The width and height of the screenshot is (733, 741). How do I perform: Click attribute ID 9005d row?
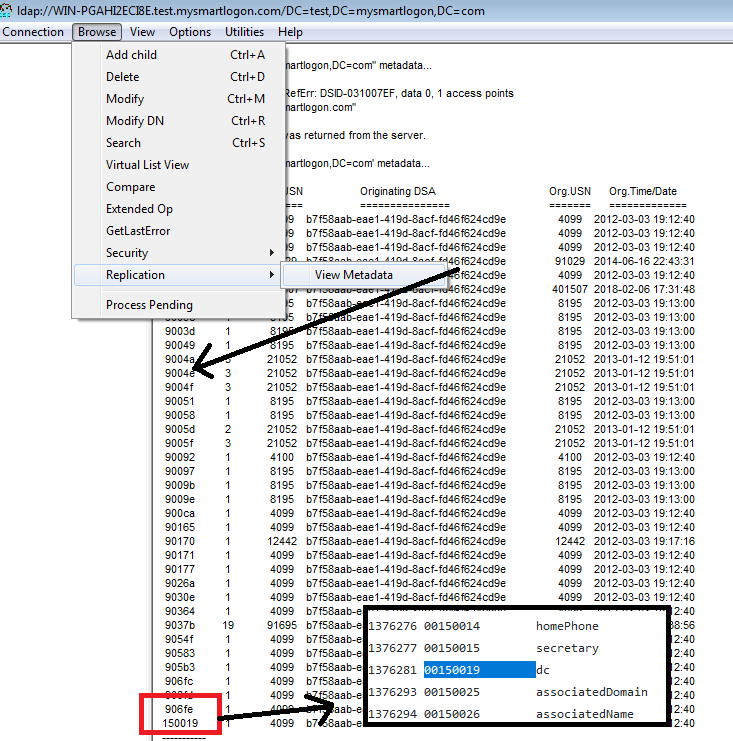180,429
